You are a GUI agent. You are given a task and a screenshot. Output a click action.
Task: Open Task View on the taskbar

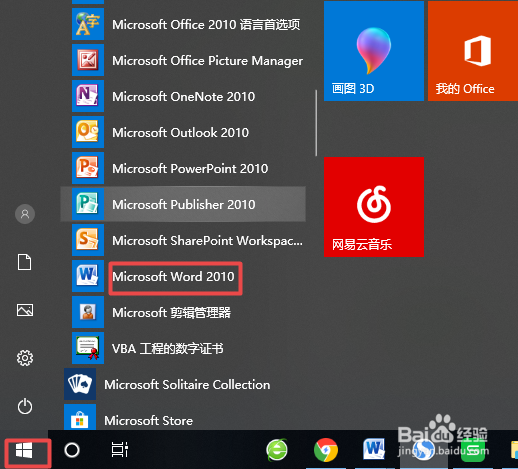click(x=120, y=450)
